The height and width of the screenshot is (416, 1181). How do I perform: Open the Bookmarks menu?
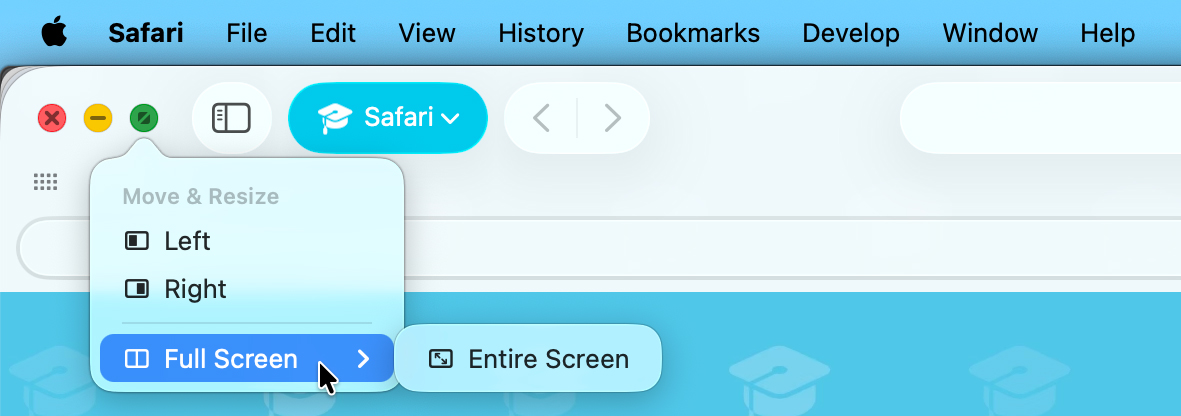click(693, 33)
